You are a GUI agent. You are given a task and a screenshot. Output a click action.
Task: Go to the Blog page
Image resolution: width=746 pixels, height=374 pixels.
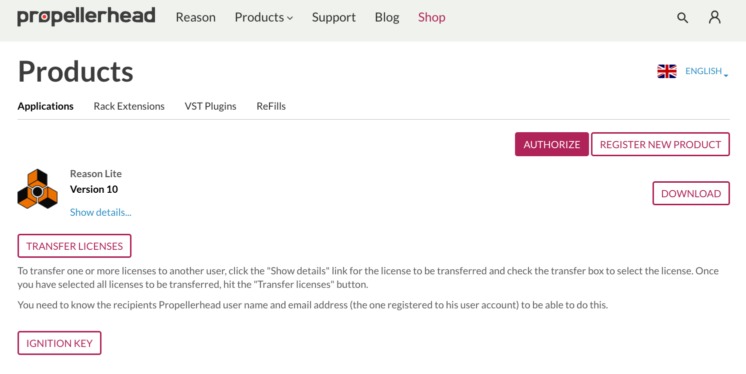coord(387,18)
